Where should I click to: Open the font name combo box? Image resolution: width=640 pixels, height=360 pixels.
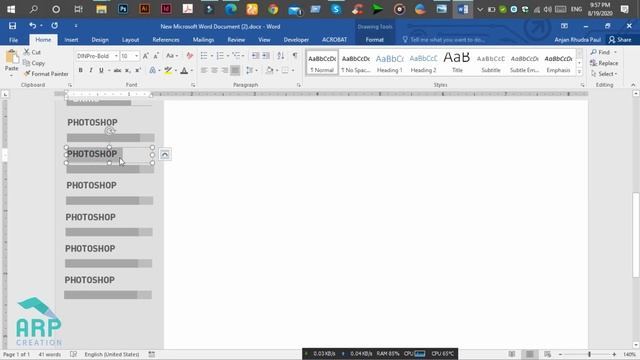[x=97, y=56]
